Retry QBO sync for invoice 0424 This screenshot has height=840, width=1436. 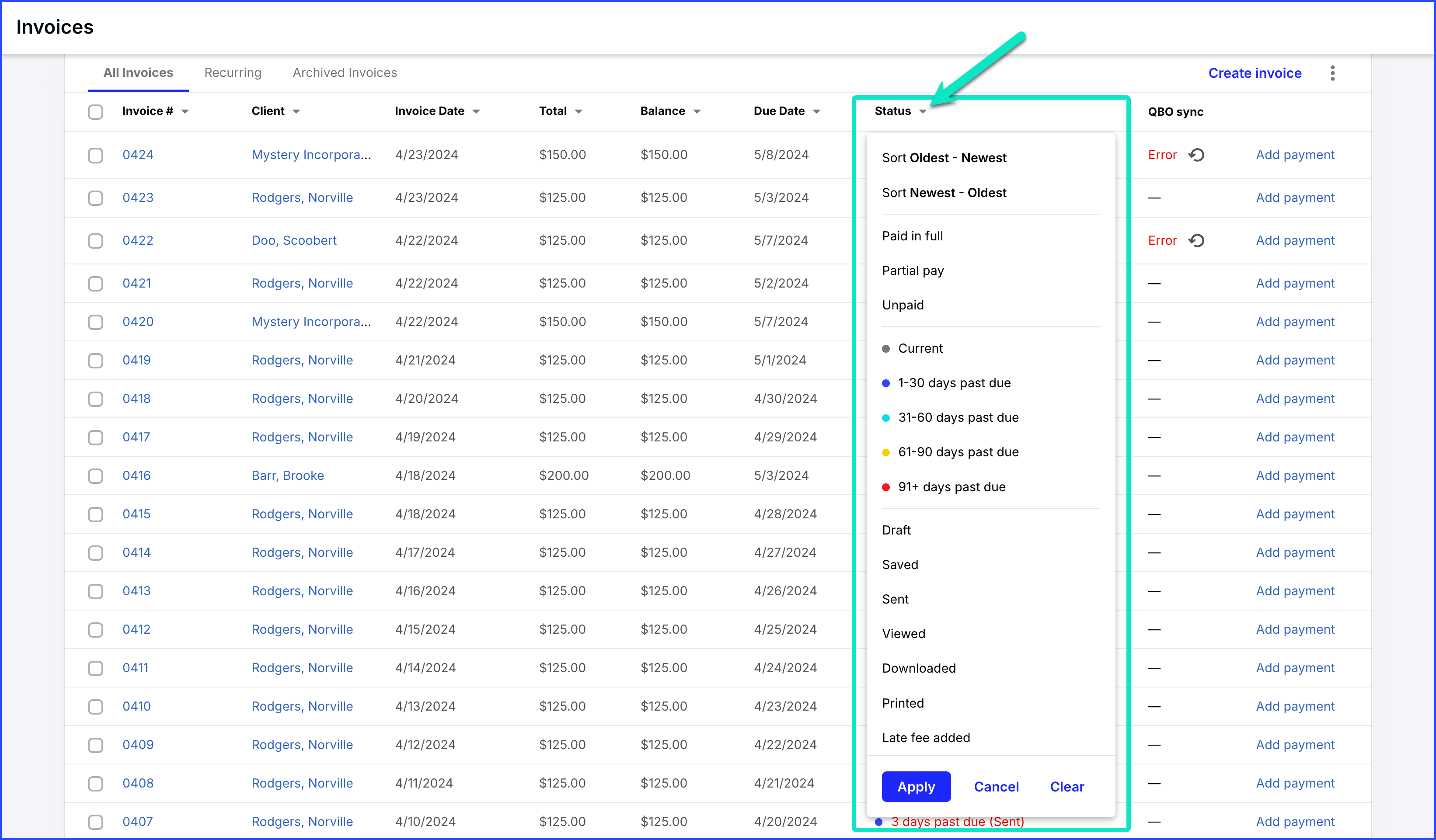(1197, 154)
